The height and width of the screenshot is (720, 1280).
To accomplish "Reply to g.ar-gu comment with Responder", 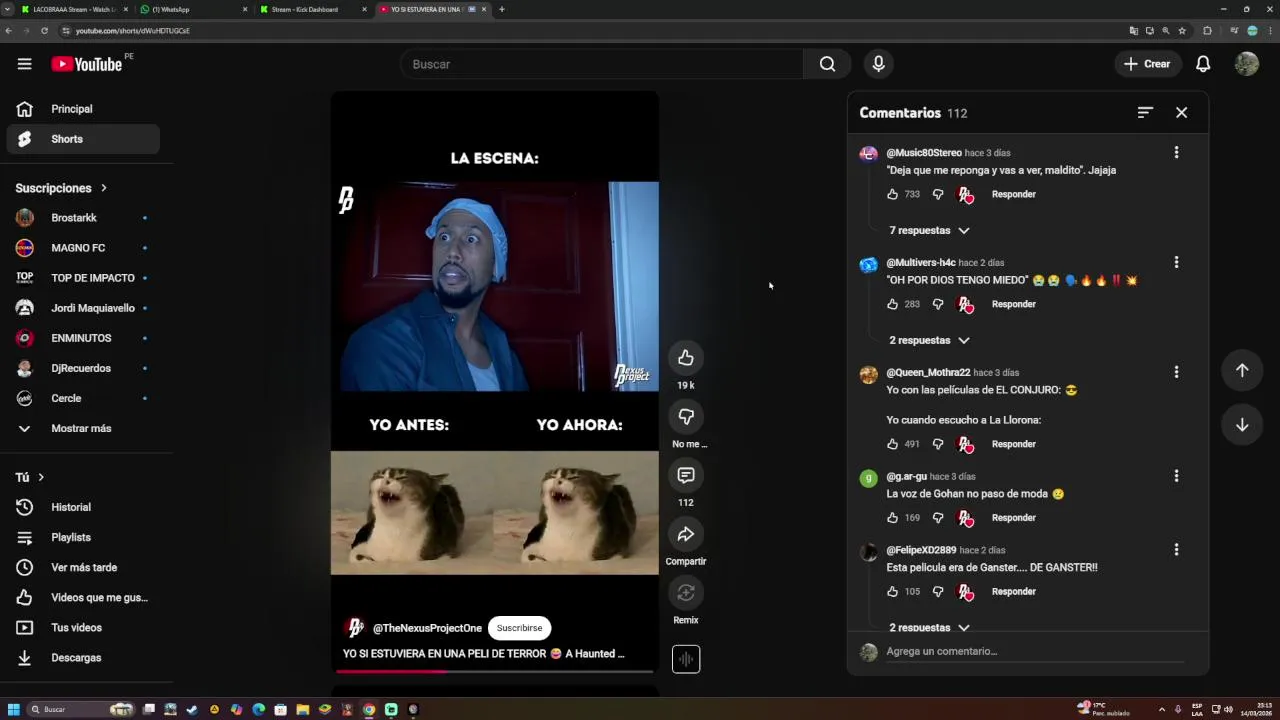I will pyautogui.click(x=1013, y=518).
